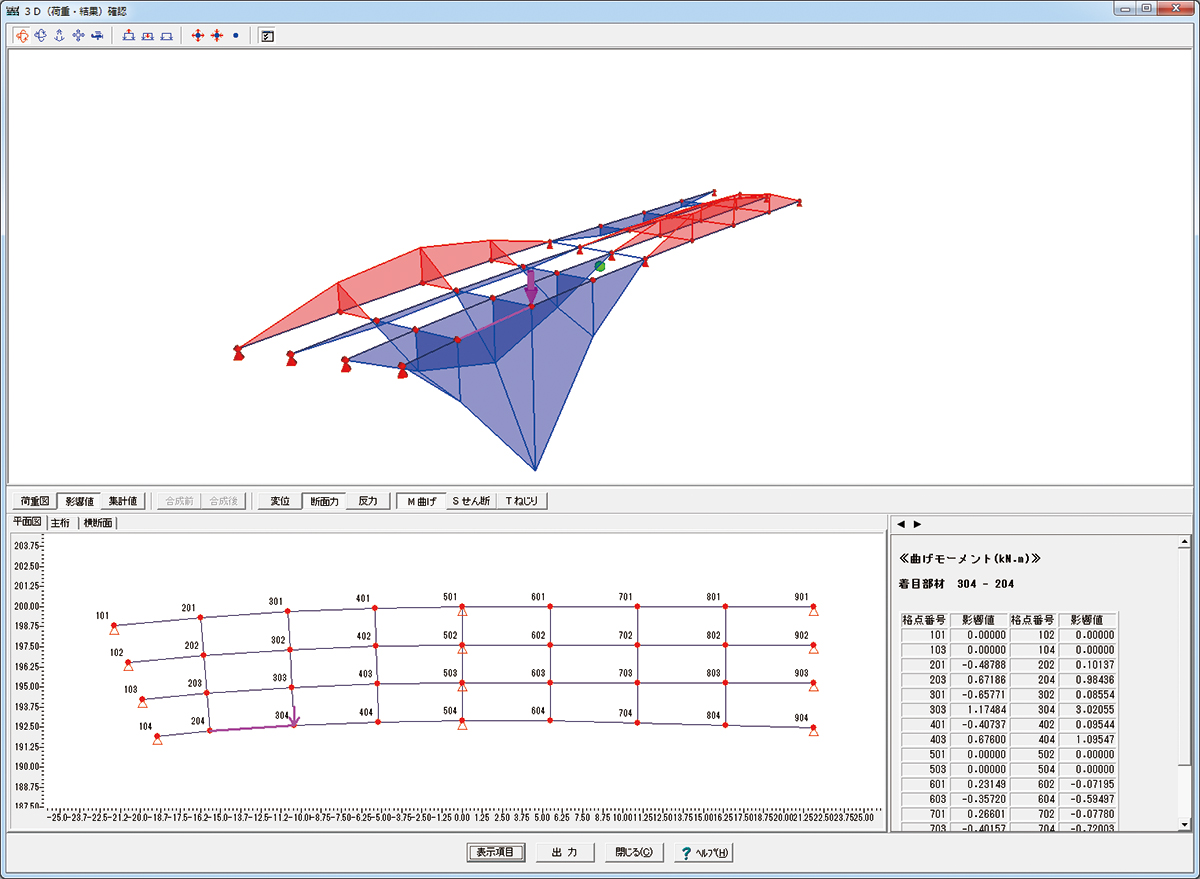Select the -0.48788 value cell

click(x=980, y=663)
